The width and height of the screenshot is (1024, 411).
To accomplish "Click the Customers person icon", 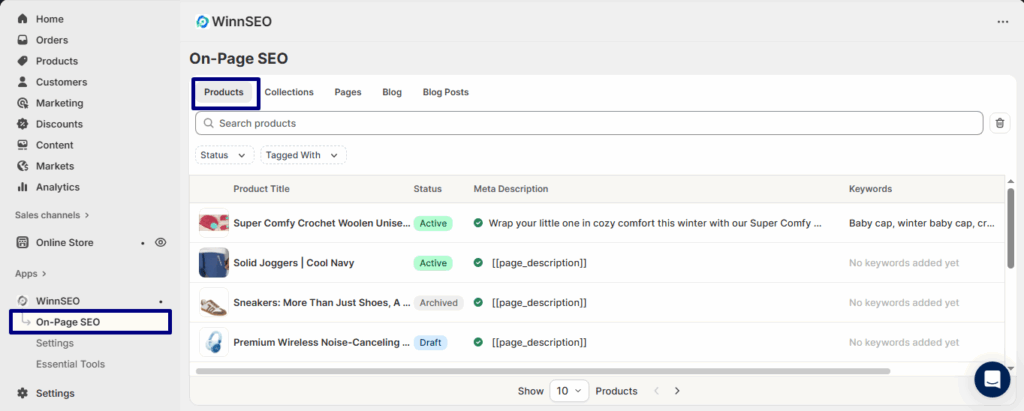I will pos(23,82).
